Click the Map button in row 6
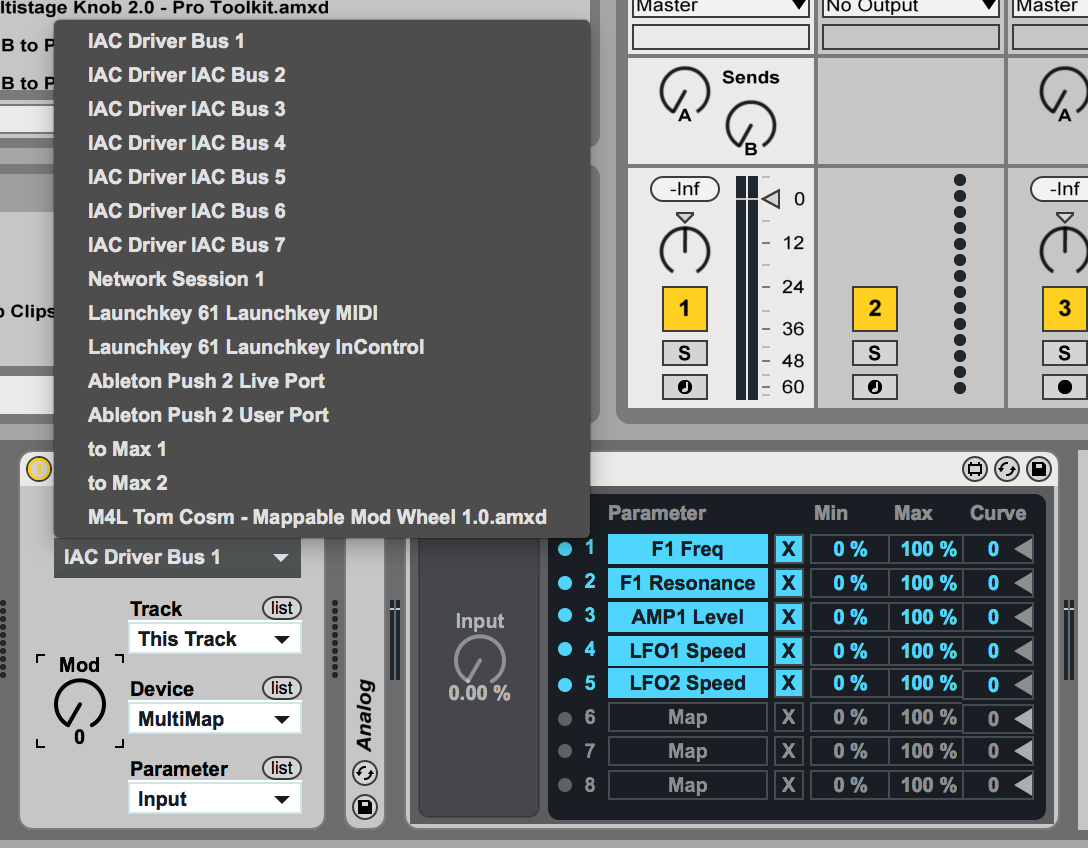 [687, 718]
